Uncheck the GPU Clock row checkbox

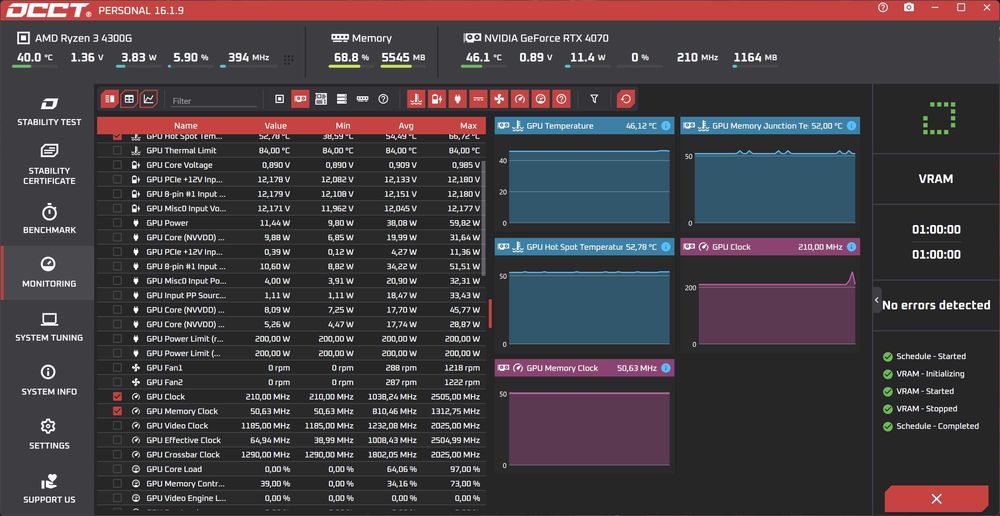click(117, 397)
